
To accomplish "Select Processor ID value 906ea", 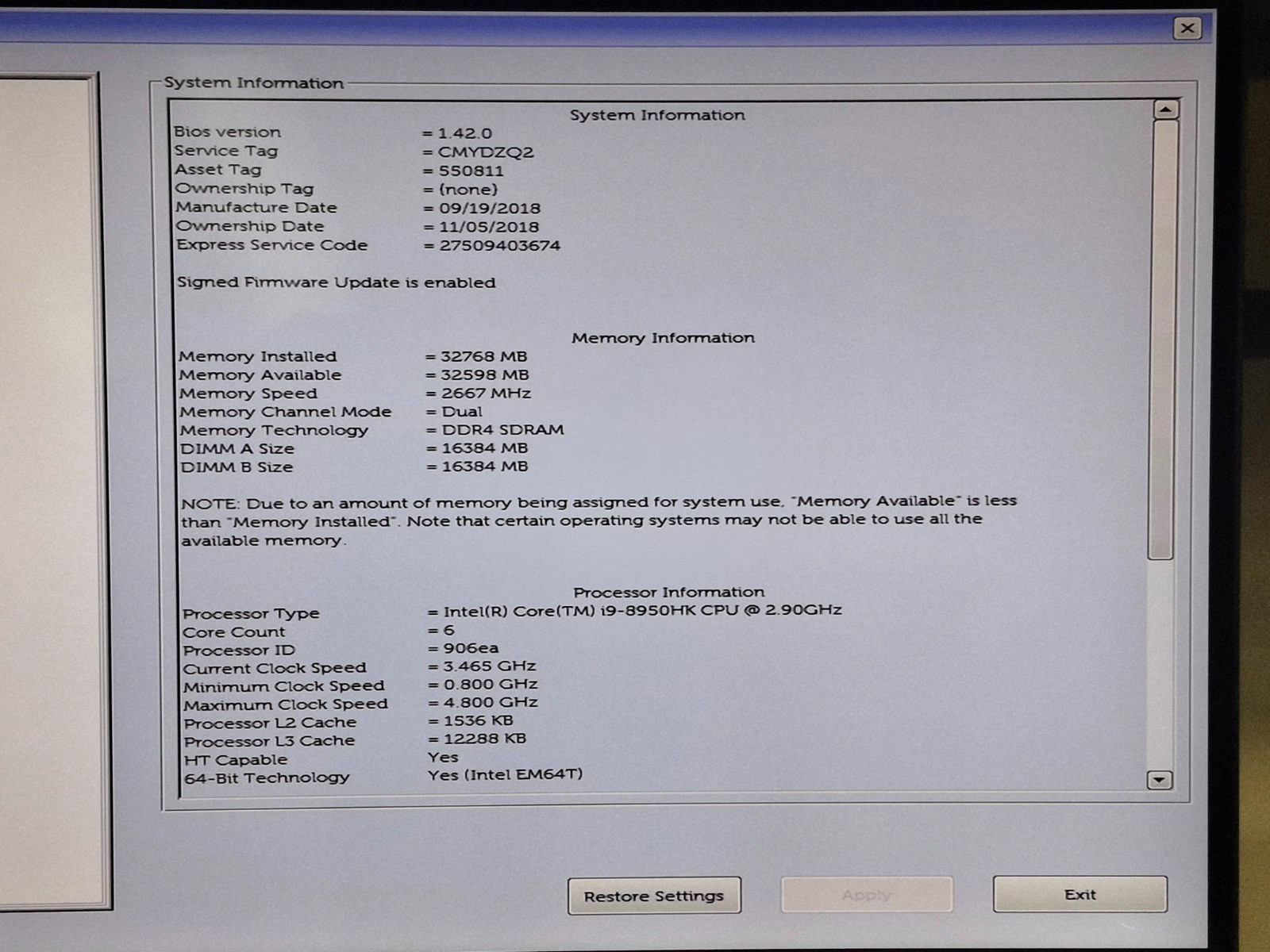I will [471, 648].
